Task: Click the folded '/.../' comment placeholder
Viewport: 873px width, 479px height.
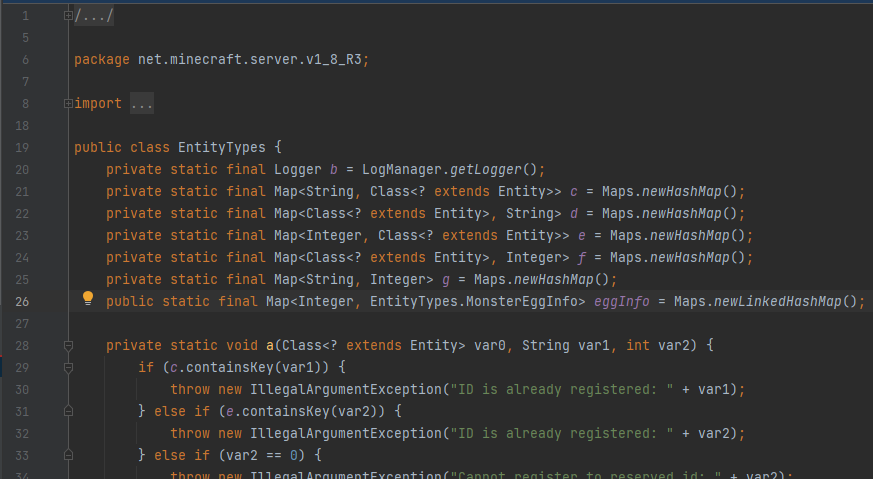Action: [94, 16]
